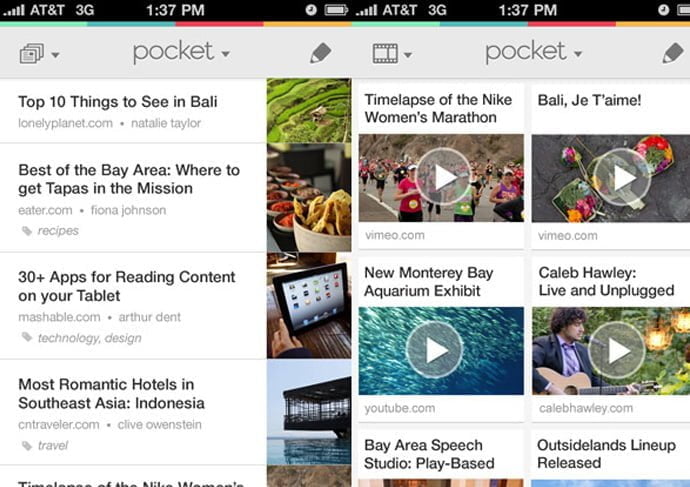Tap the iPad tablet thumbnail image
Viewport: 690px width, 487px height.
coord(309,305)
